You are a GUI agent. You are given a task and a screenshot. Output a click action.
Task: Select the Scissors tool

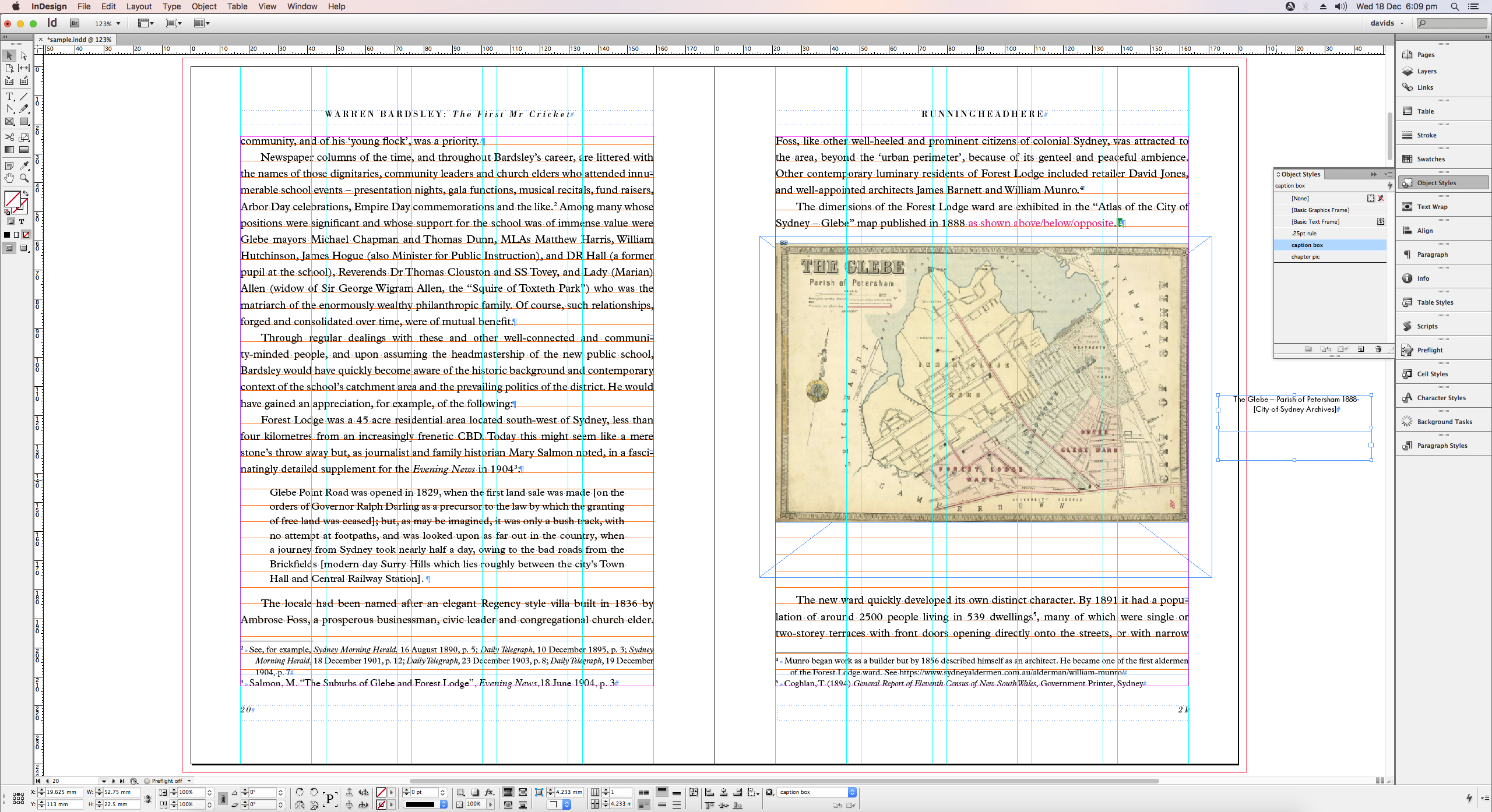[9, 137]
